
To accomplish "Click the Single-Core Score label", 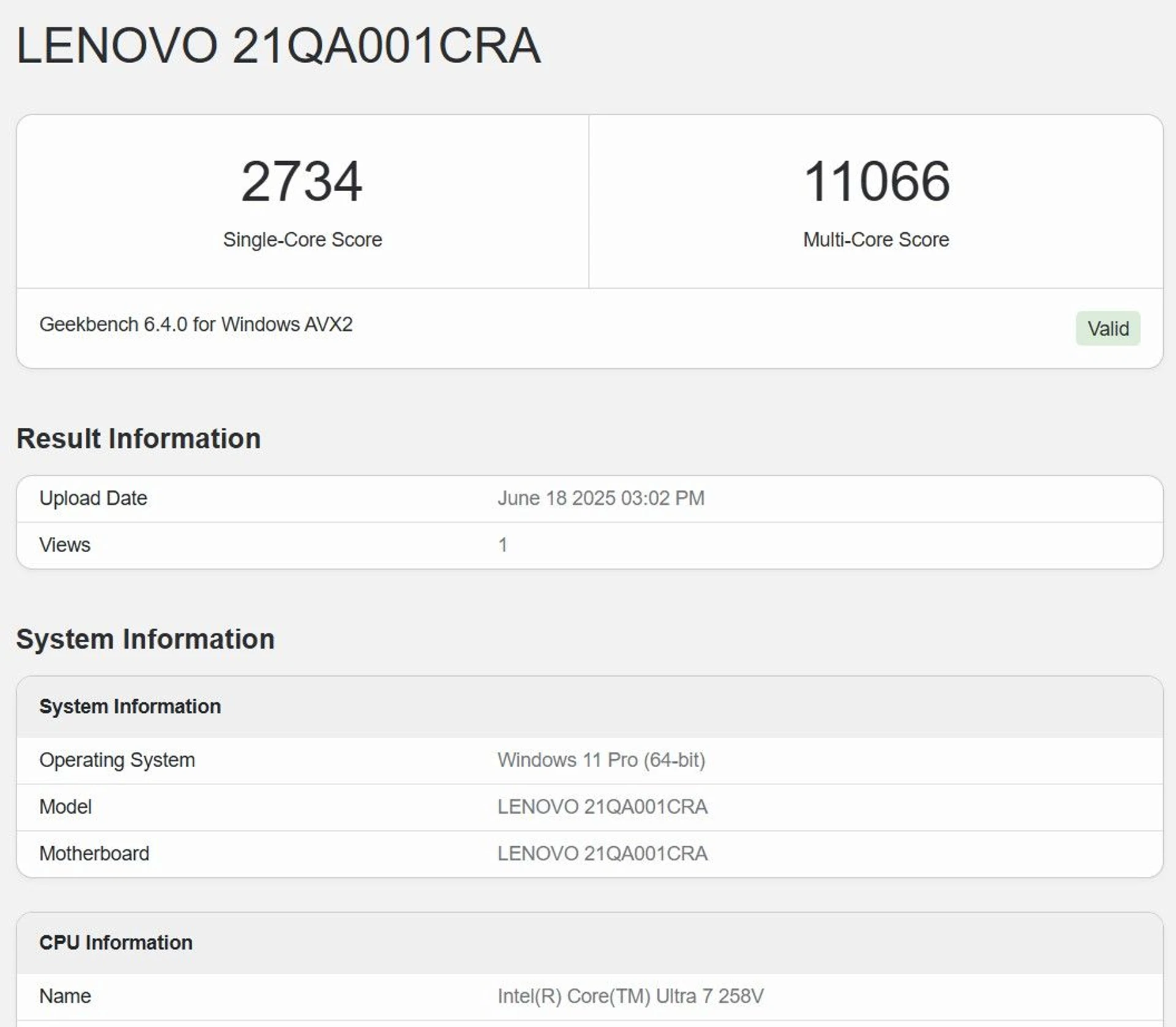I will coord(303,240).
